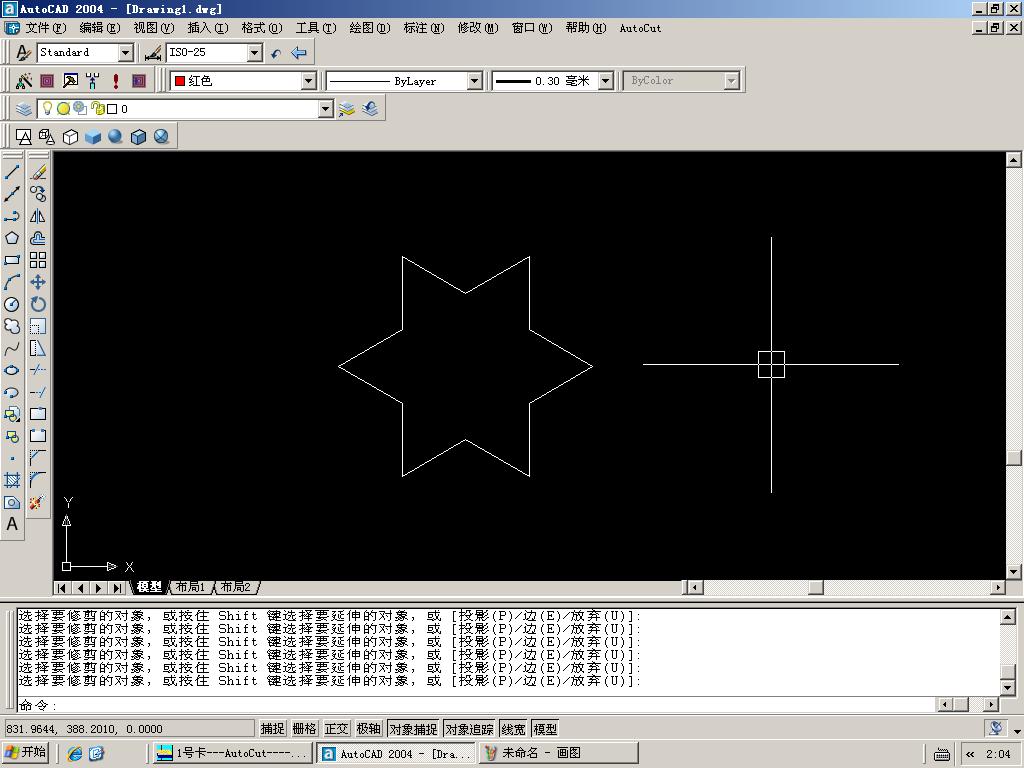Switch to the 布局1 layout tab
The height and width of the screenshot is (768, 1024).
point(190,587)
